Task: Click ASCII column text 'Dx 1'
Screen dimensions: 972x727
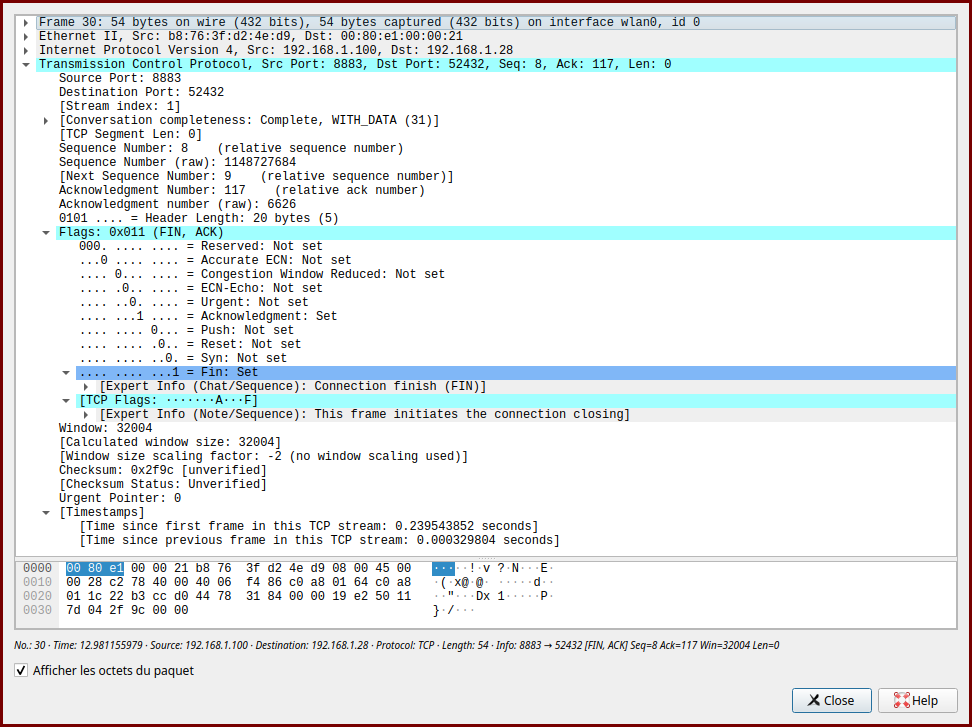Action: click(x=490, y=596)
